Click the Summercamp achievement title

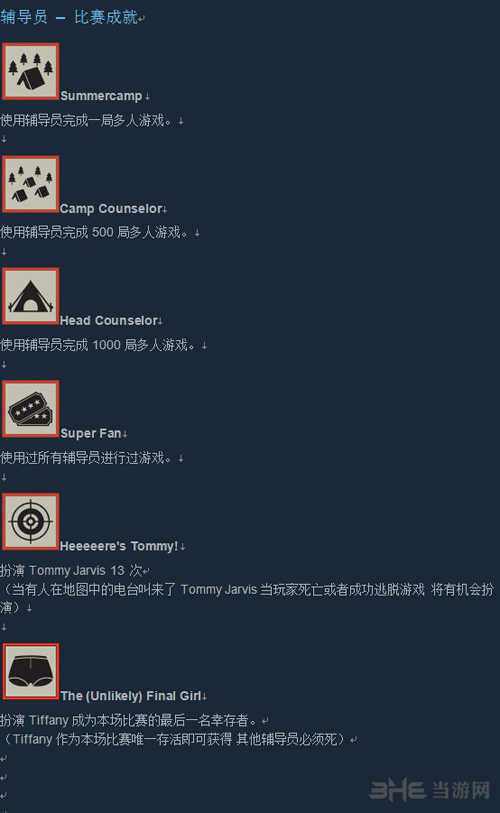click(101, 96)
